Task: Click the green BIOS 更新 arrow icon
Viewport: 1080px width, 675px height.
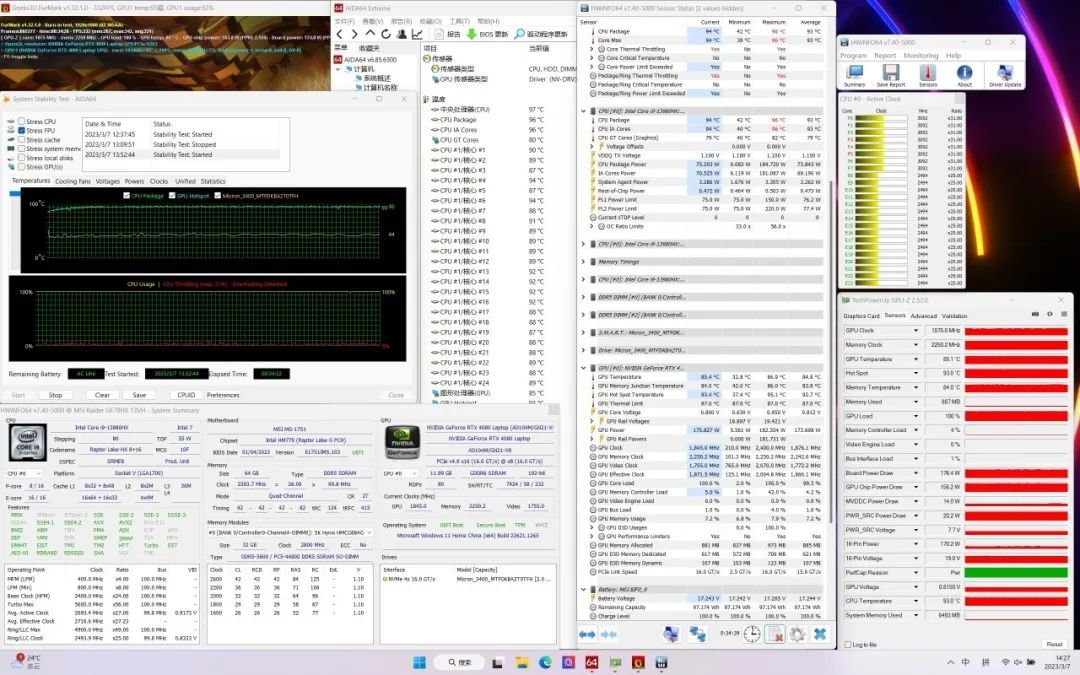Action: click(471, 34)
